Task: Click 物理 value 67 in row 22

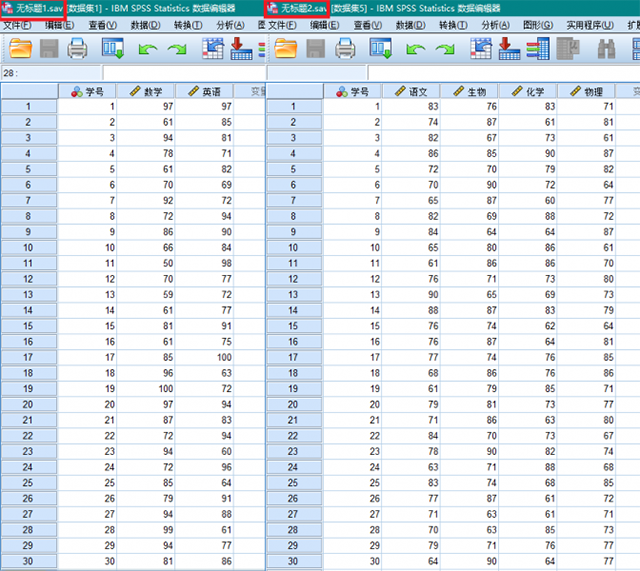Action: (586, 436)
